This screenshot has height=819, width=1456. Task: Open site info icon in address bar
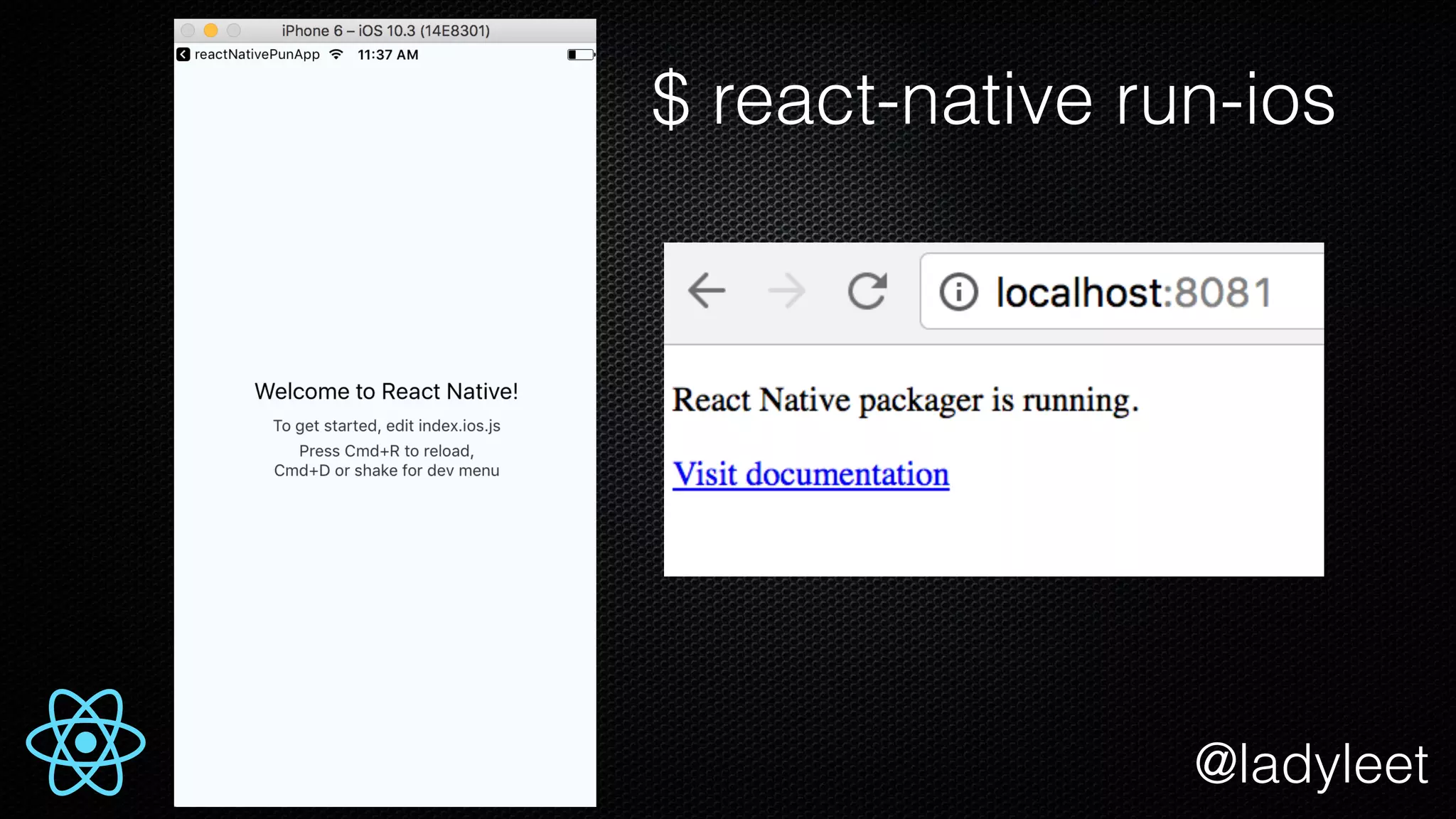pos(958,292)
